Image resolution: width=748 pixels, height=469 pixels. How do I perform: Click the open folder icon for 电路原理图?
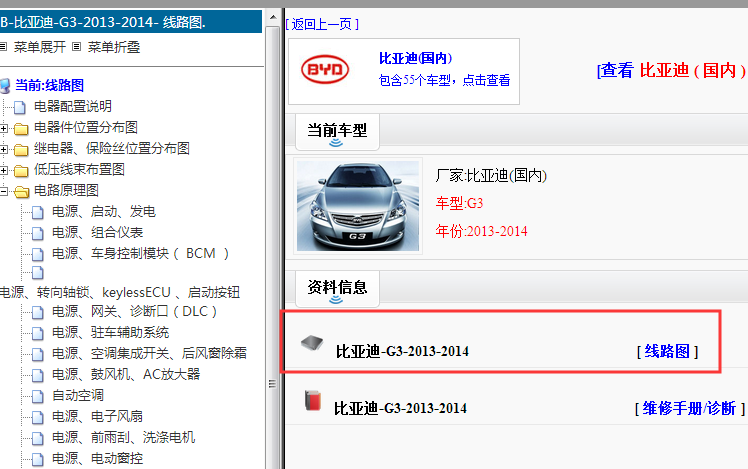coord(21,191)
